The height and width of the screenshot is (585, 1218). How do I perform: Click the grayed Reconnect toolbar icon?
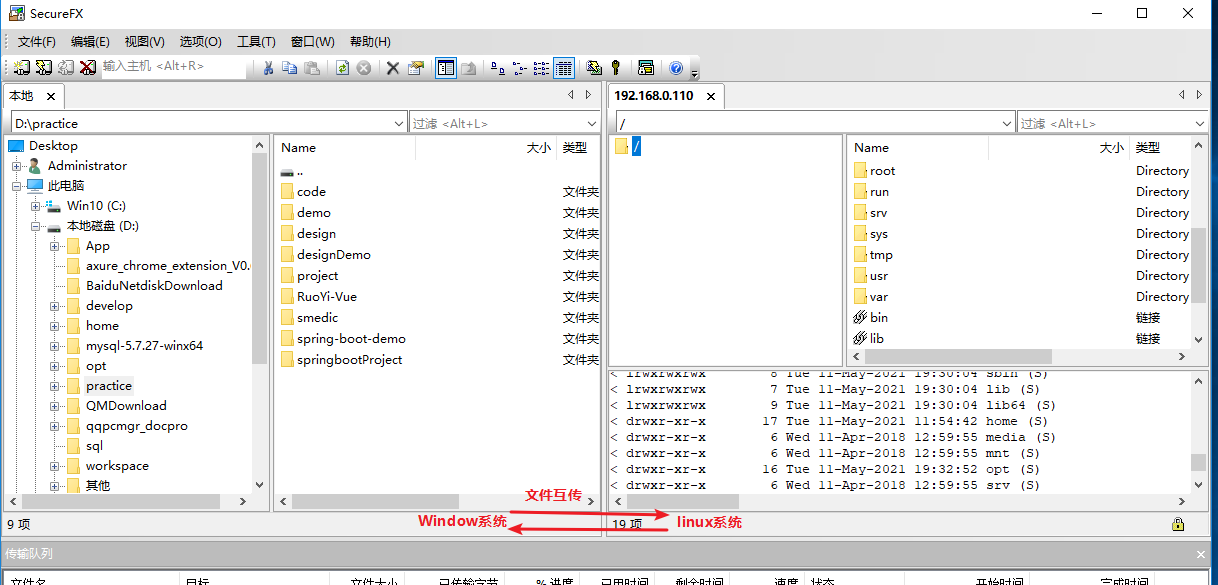tap(66, 67)
